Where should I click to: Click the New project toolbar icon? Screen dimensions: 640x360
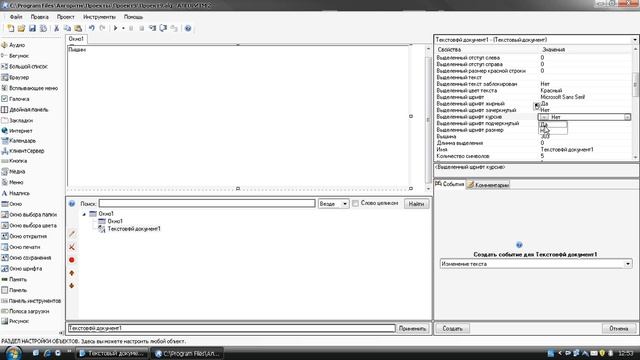point(11,28)
